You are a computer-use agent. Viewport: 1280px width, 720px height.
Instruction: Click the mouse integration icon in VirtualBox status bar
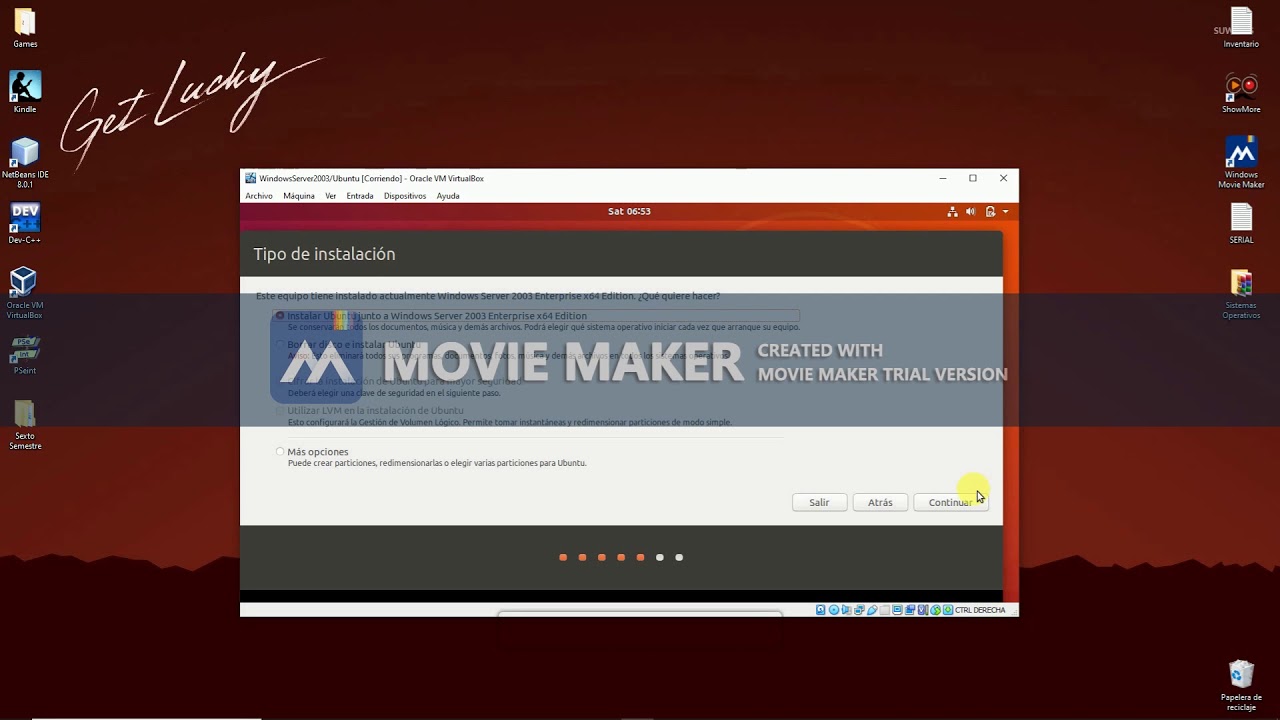tap(936, 609)
